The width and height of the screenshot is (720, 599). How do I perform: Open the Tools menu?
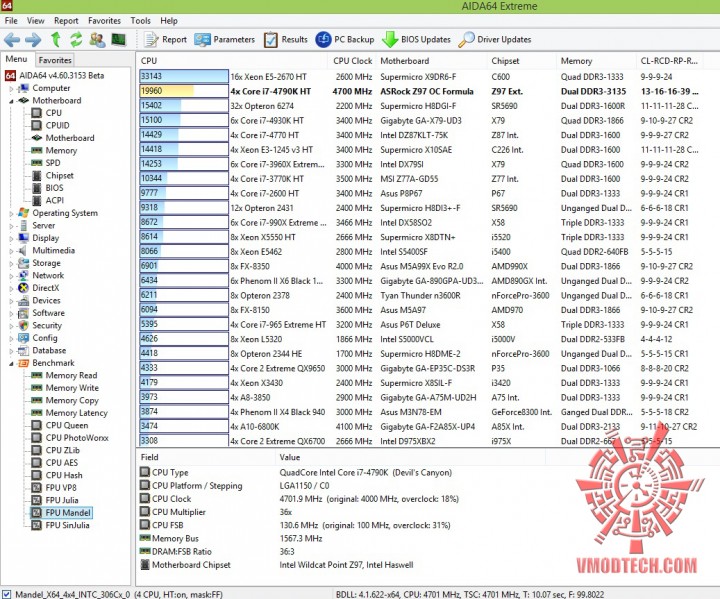(140, 21)
